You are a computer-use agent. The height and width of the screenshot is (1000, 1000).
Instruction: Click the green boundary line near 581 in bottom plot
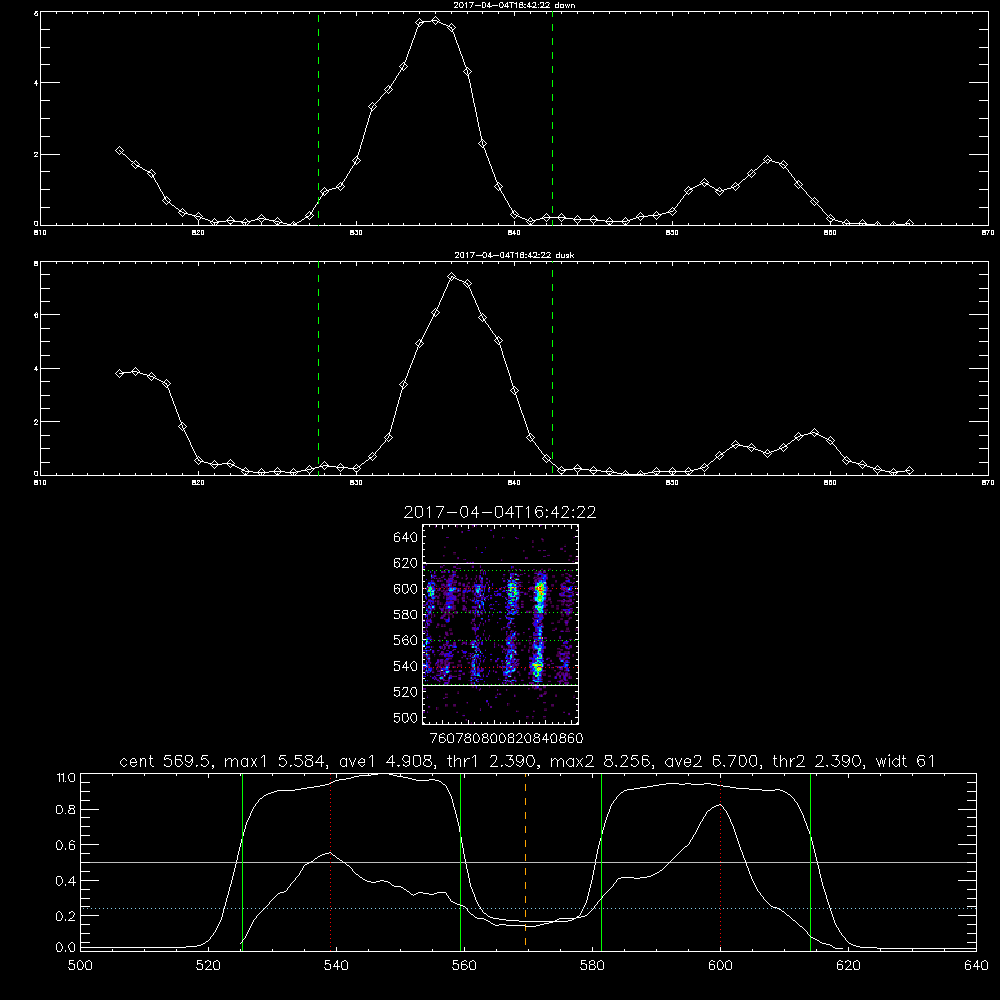pos(601,861)
